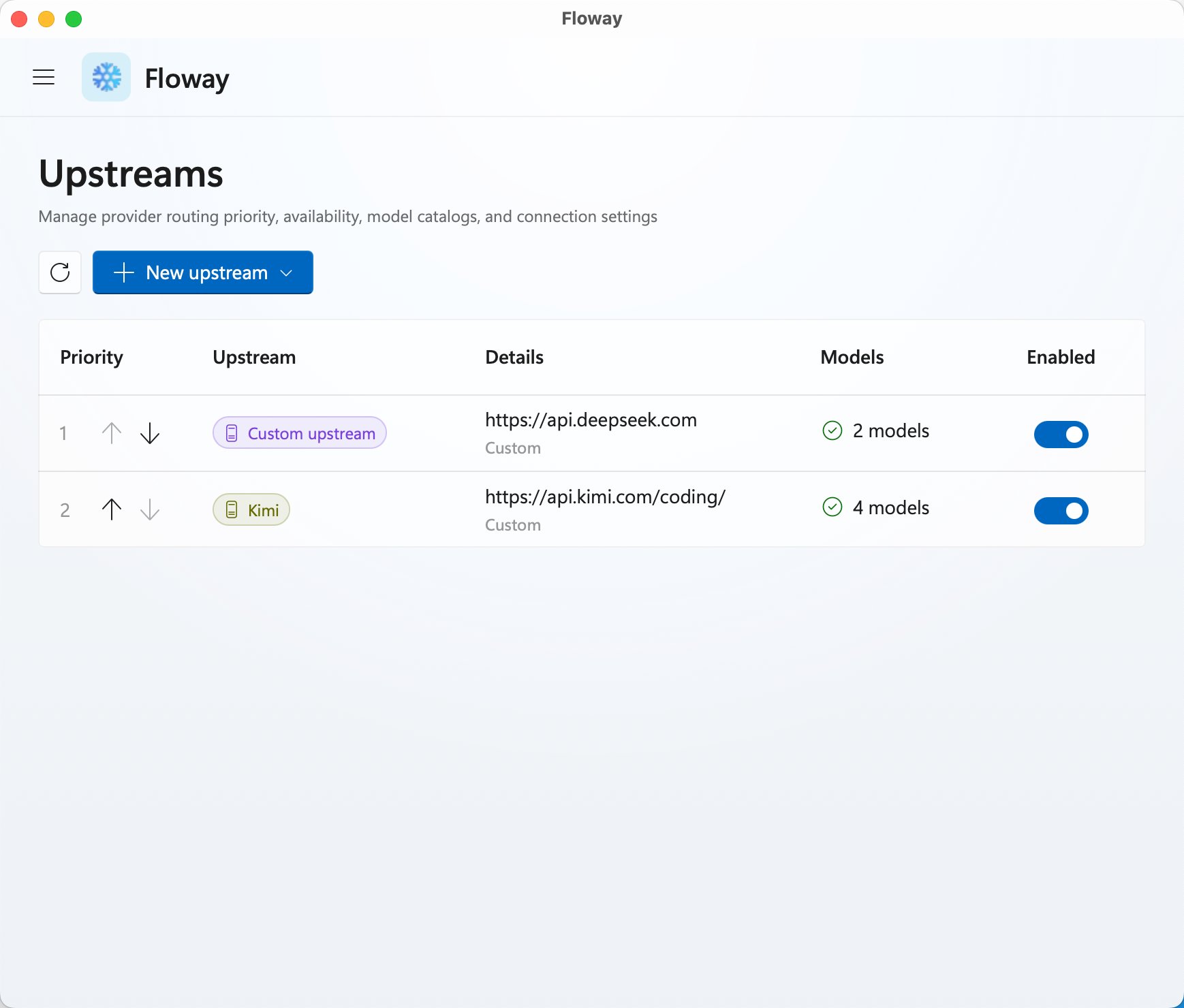Screen dimensions: 1184x1008
Task: Click the Floway snowflake logo
Action: click(106, 77)
